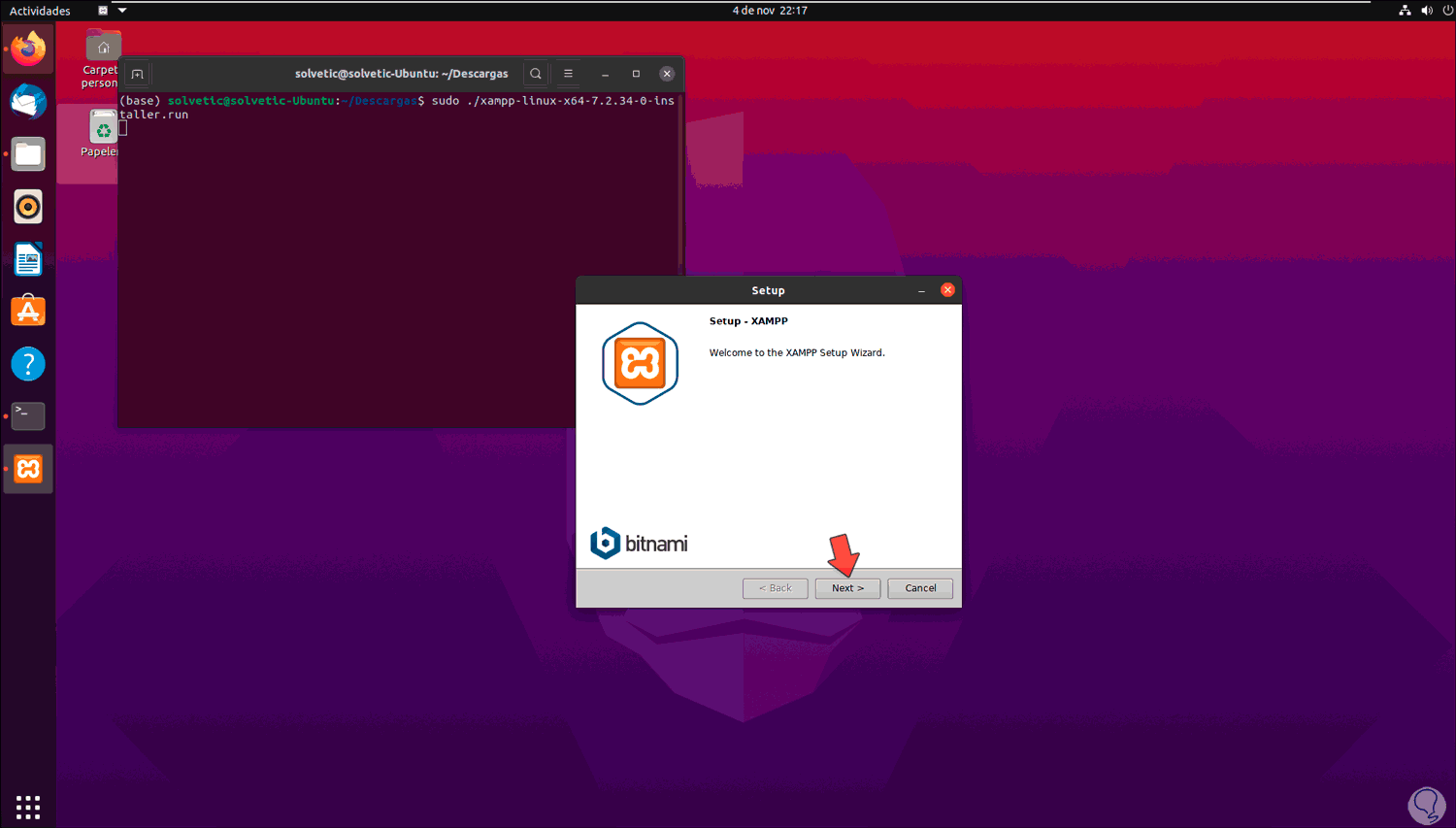Click the network status icon in top bar
Screen dimensions: 1456x828
pos(1405,11)
